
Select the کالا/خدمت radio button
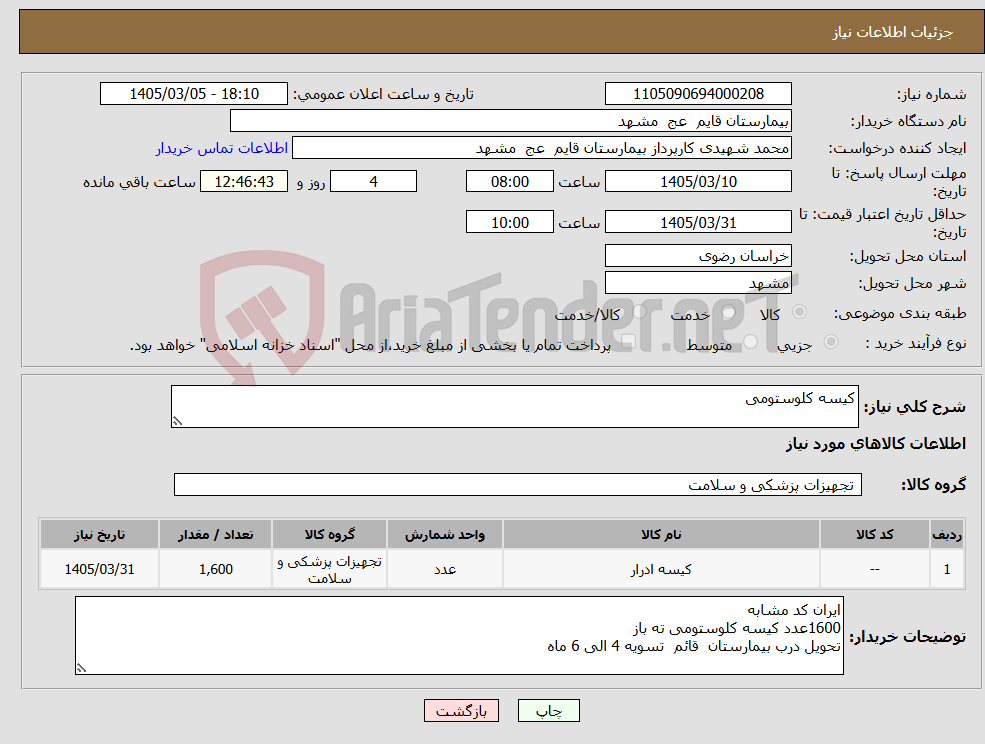pyautogui.click(x=639, y=312)
